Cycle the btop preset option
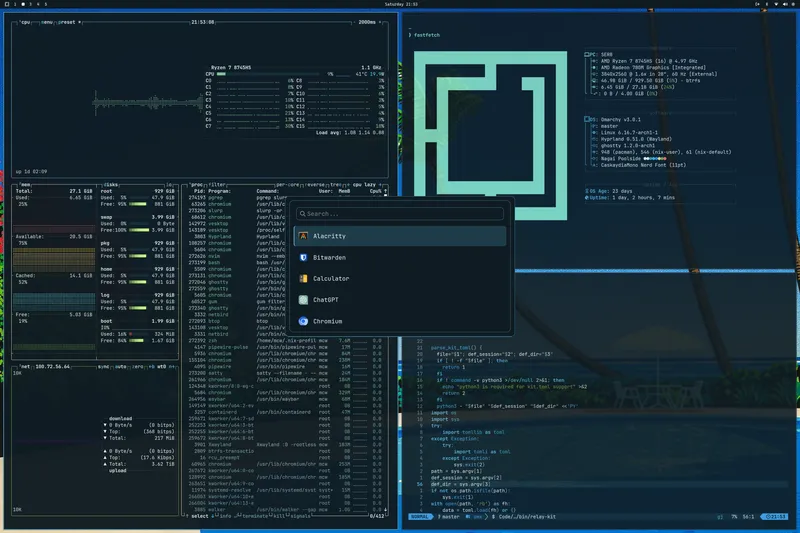The height and width of the screenshot is (533, 800). point(66,22)
